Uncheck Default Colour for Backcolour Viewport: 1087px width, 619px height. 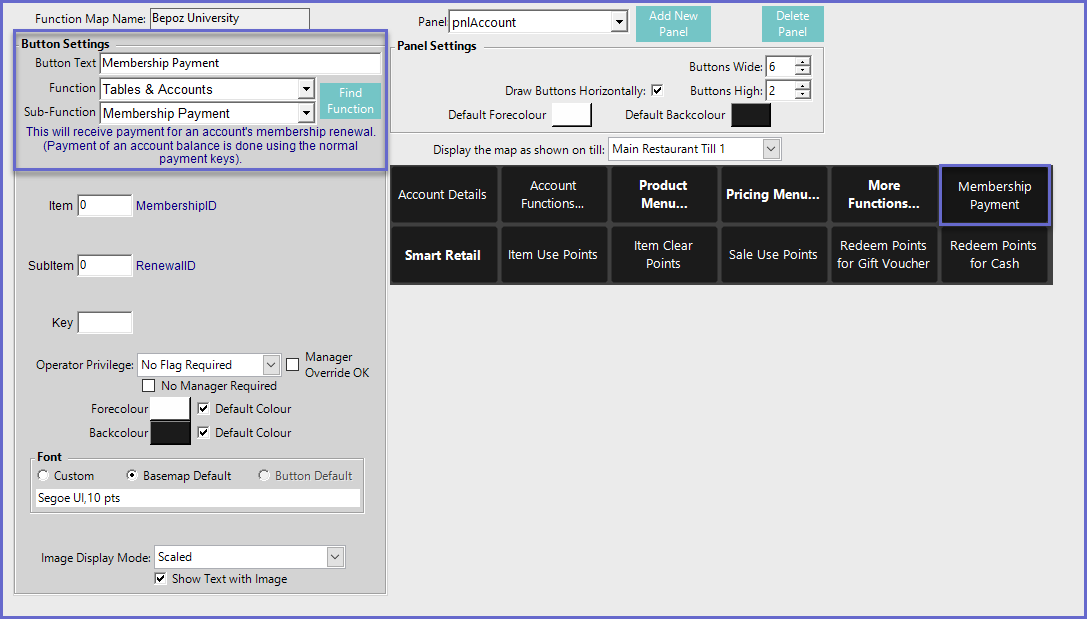(x=203, y=433)
